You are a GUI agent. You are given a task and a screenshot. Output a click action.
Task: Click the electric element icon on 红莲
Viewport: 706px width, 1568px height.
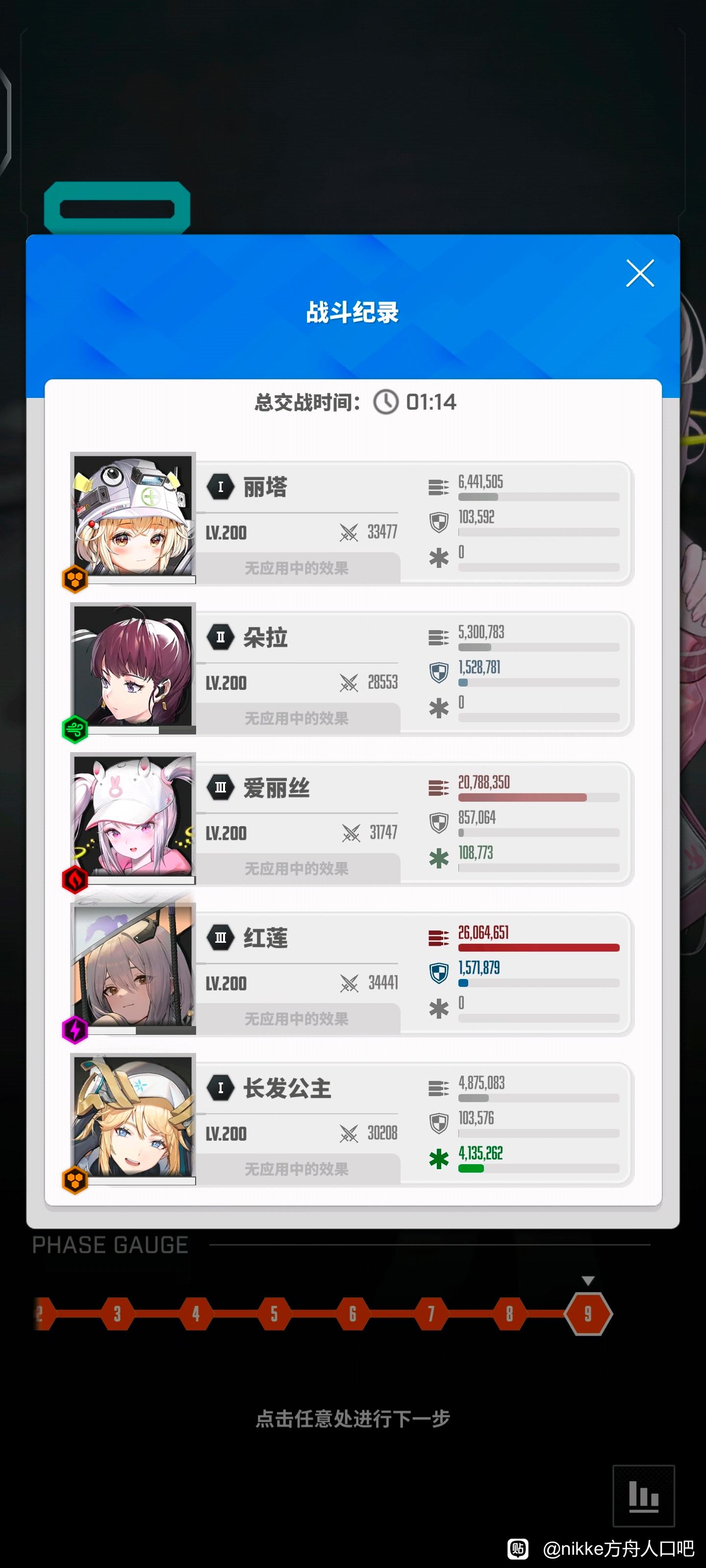[x=75, y=1030]
